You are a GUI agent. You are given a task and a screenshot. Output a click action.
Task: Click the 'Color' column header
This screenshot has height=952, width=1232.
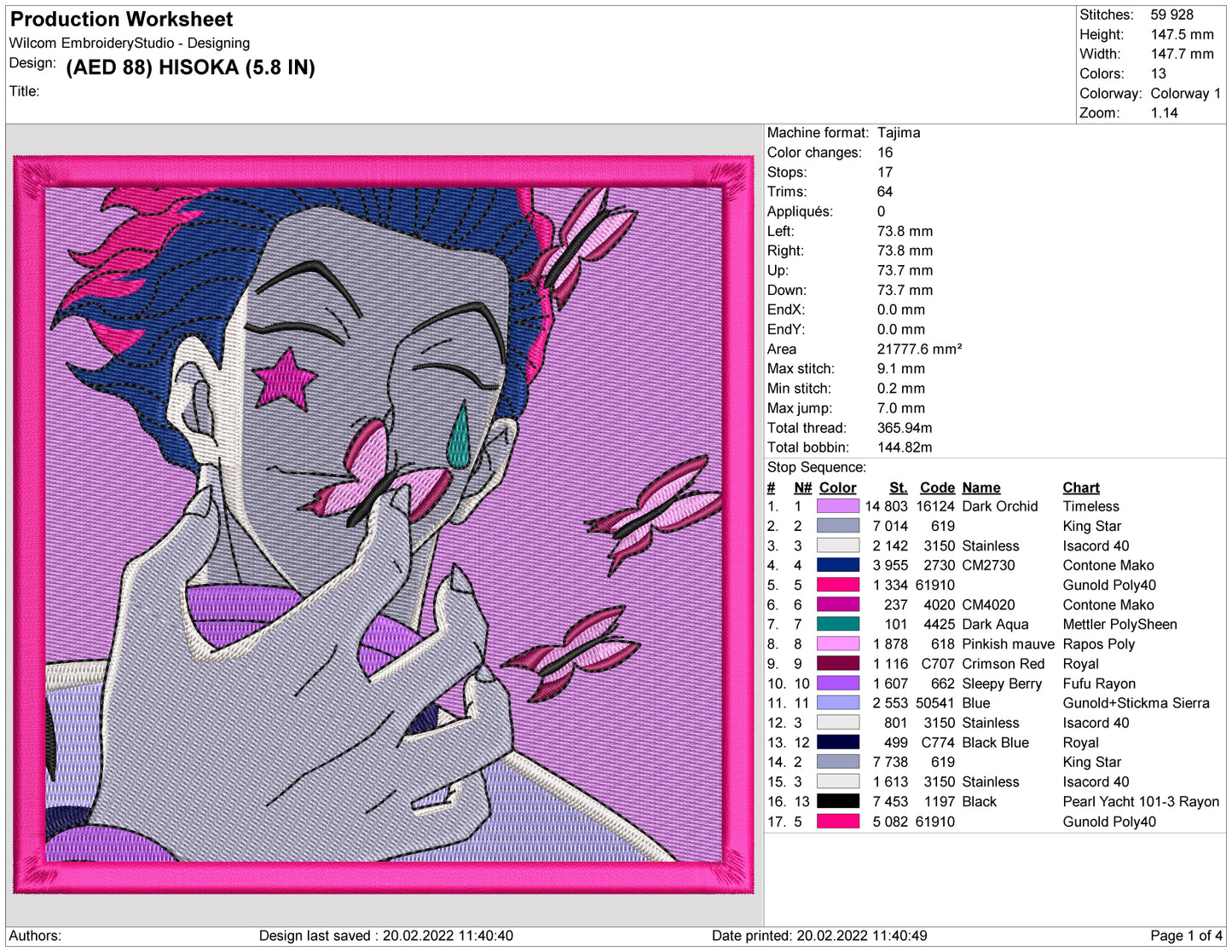click(x=837, y=488)
